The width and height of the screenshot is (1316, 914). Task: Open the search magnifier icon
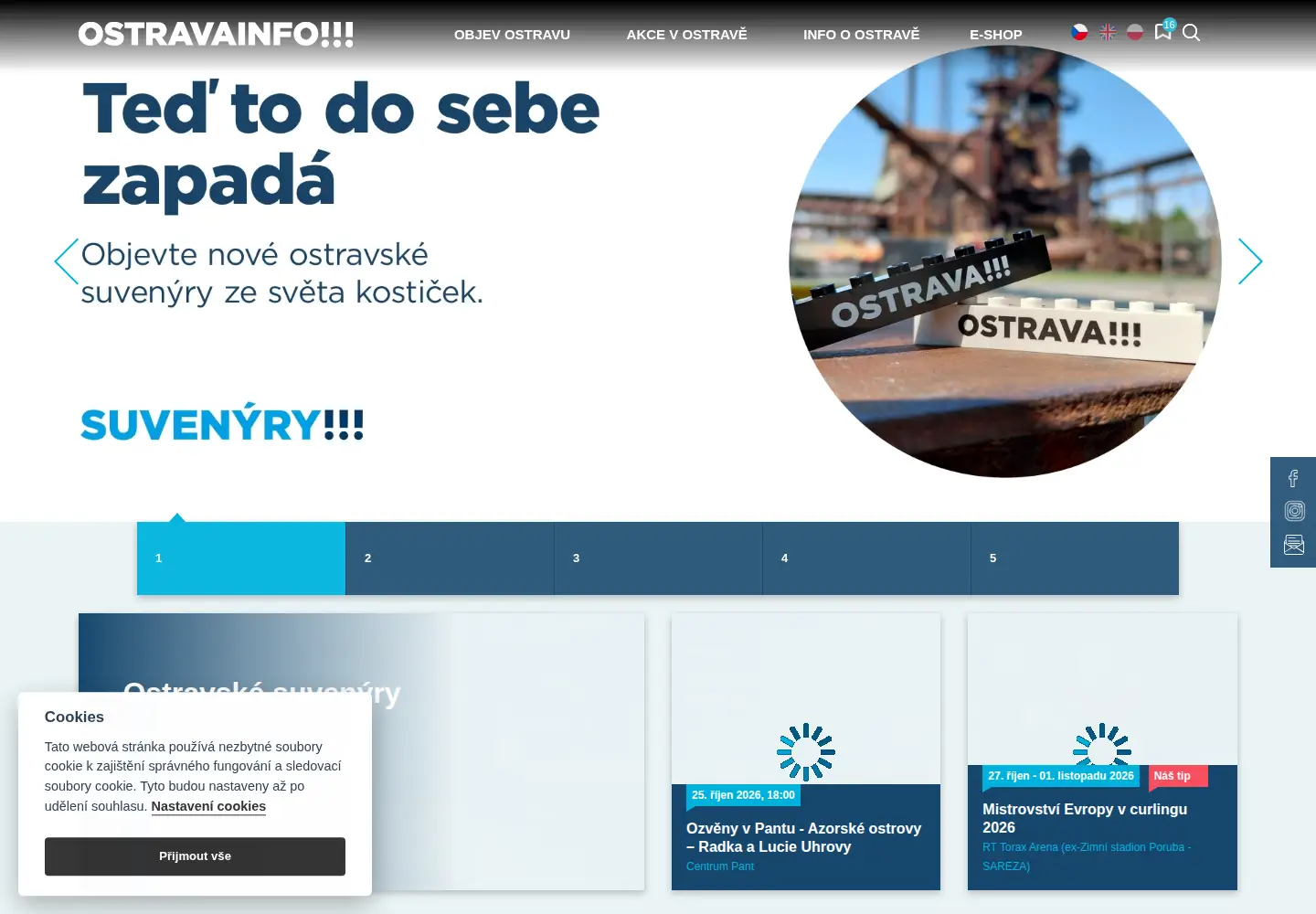coord(1192,33)
